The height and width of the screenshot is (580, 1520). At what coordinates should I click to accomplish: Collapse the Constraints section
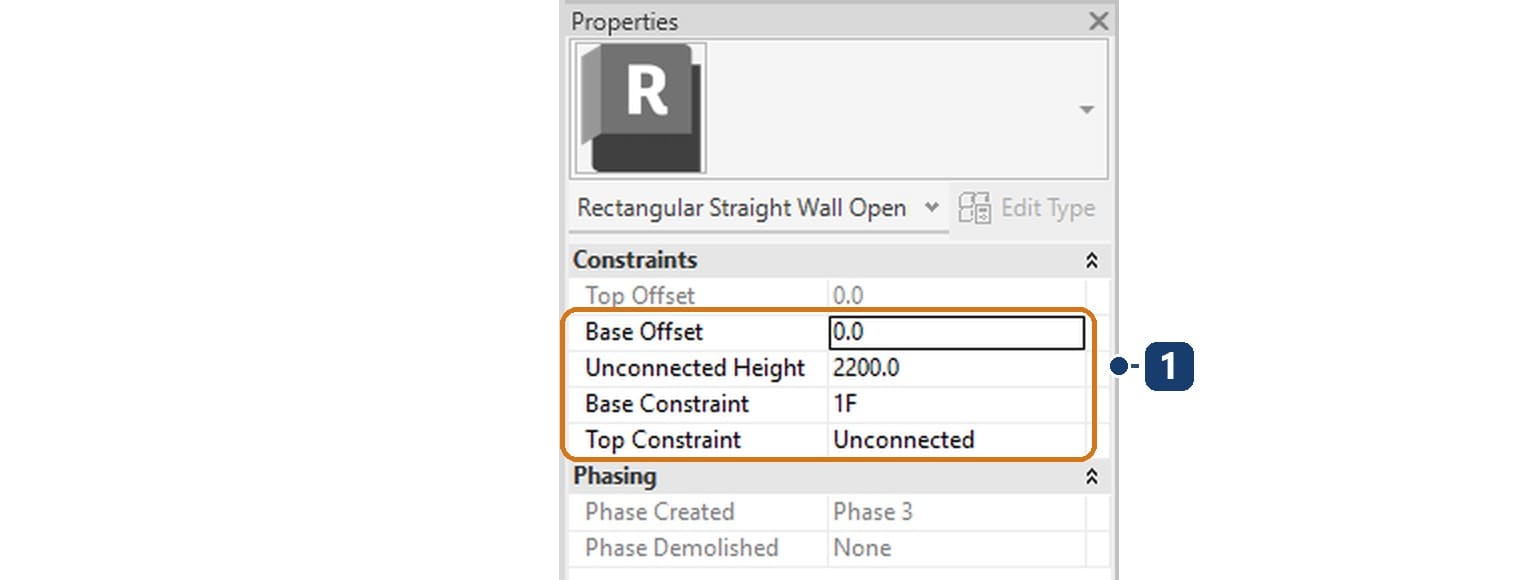point(1092,260)
